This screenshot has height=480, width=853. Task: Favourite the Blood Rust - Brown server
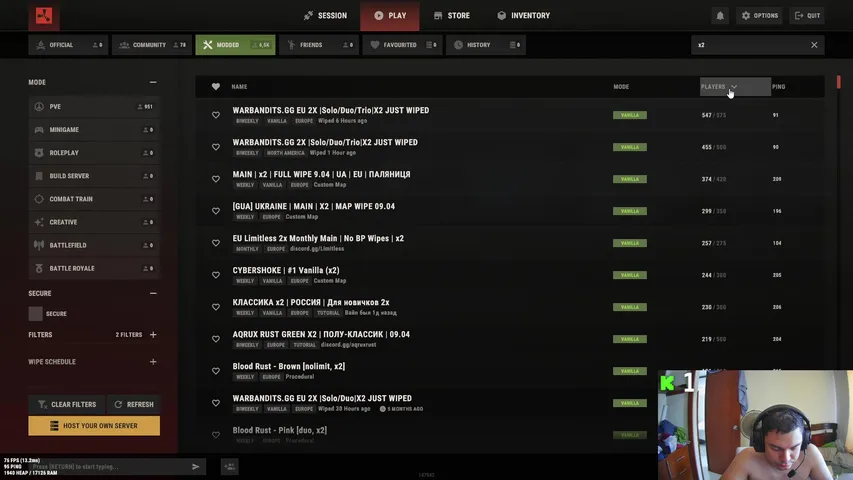[x=216, y=371]
